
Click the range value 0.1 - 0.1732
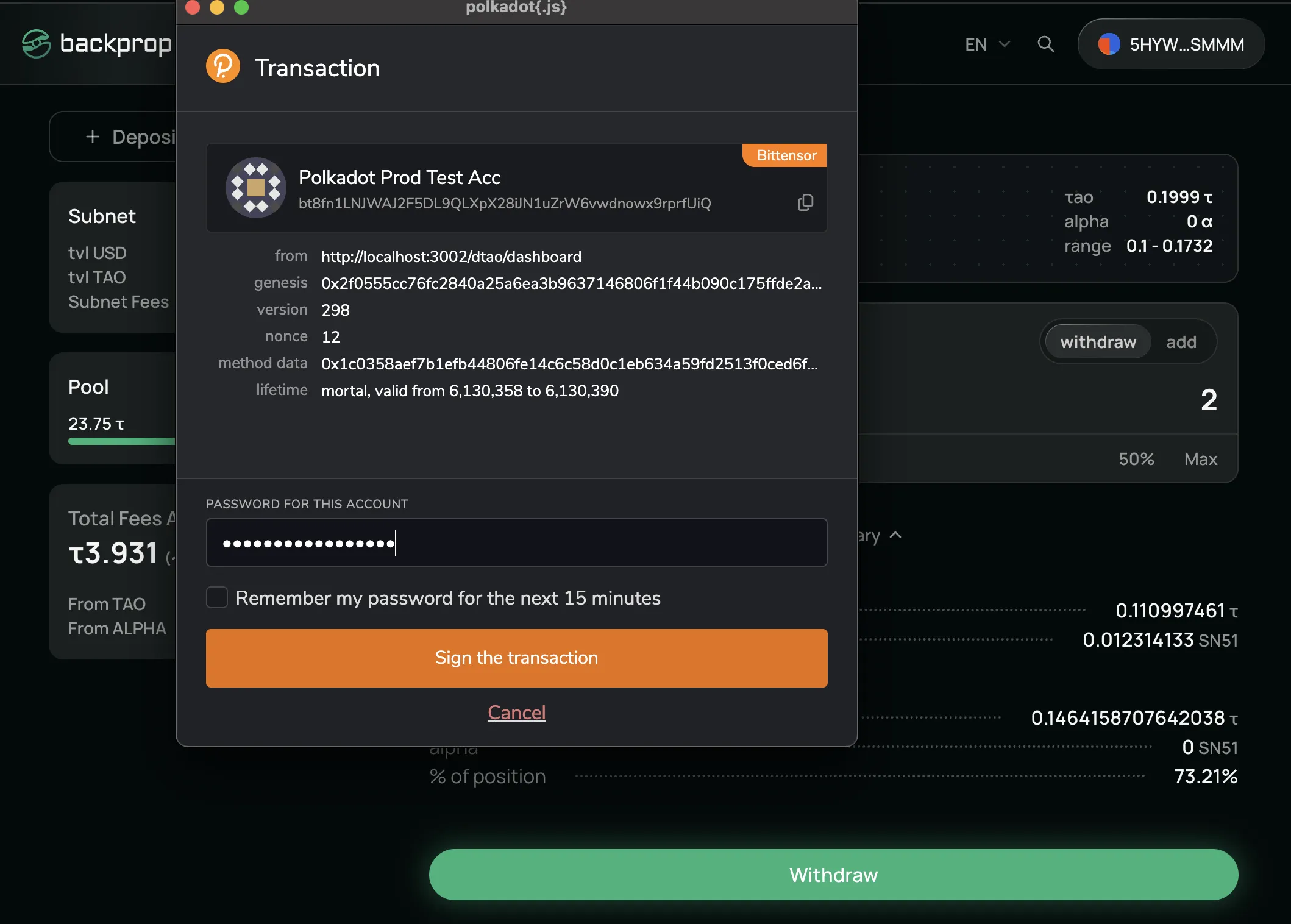(1169, 246)
